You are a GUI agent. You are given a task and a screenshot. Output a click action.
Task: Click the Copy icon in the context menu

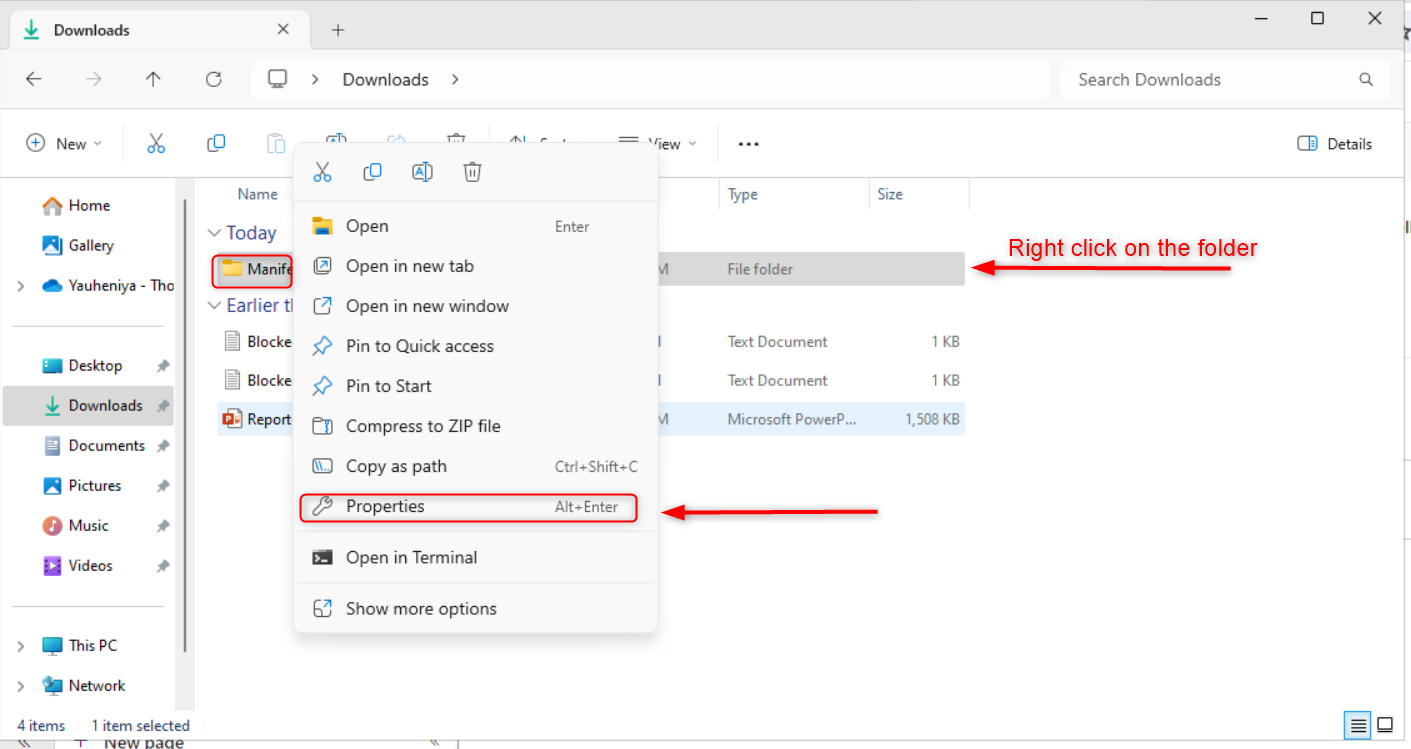[x=372, y=171]
